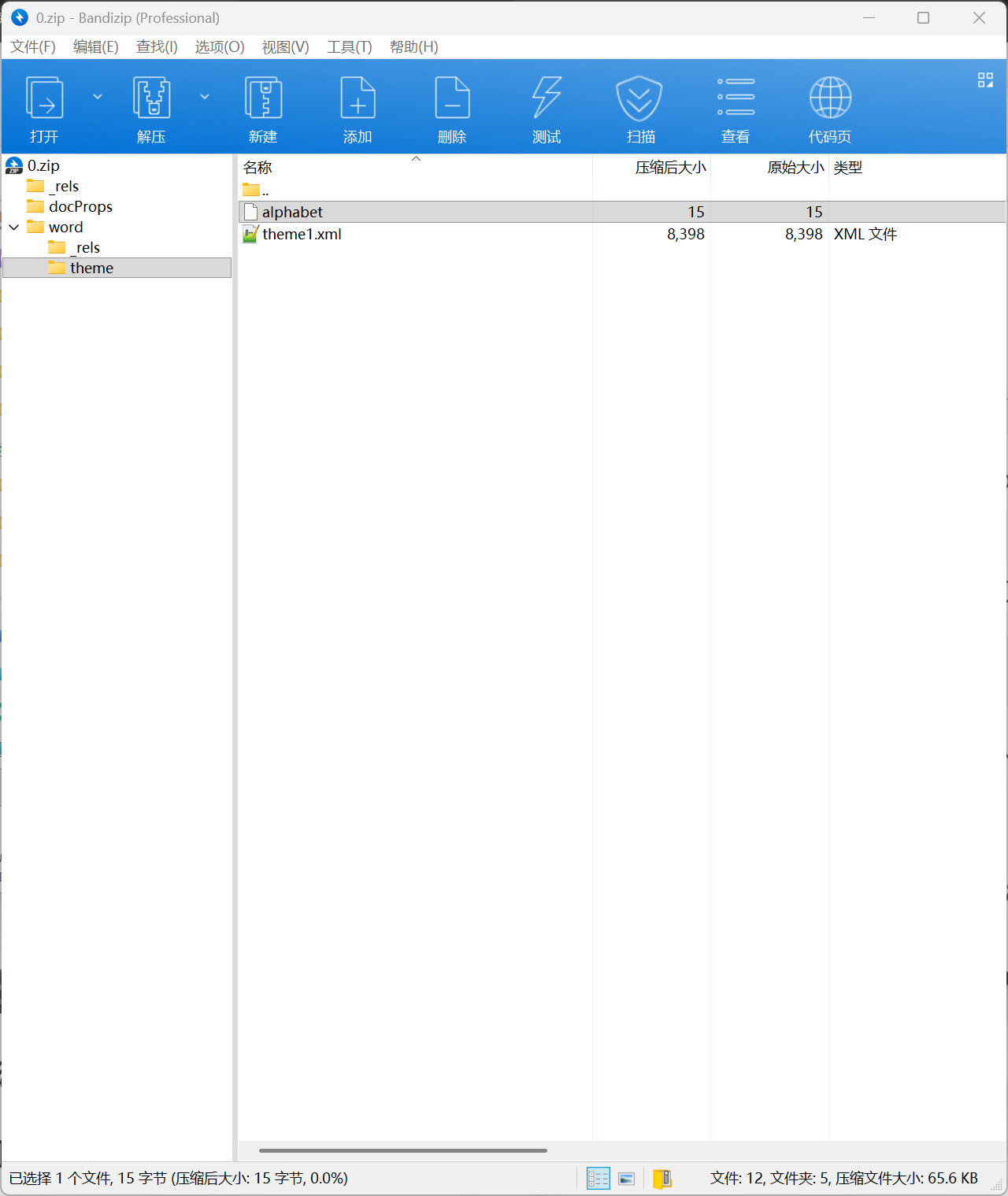Open the dropdown arrow beside Open (打开)
Image resolution: width=1008 pixels, height=1196 pixels.
[x=98, y=97]
